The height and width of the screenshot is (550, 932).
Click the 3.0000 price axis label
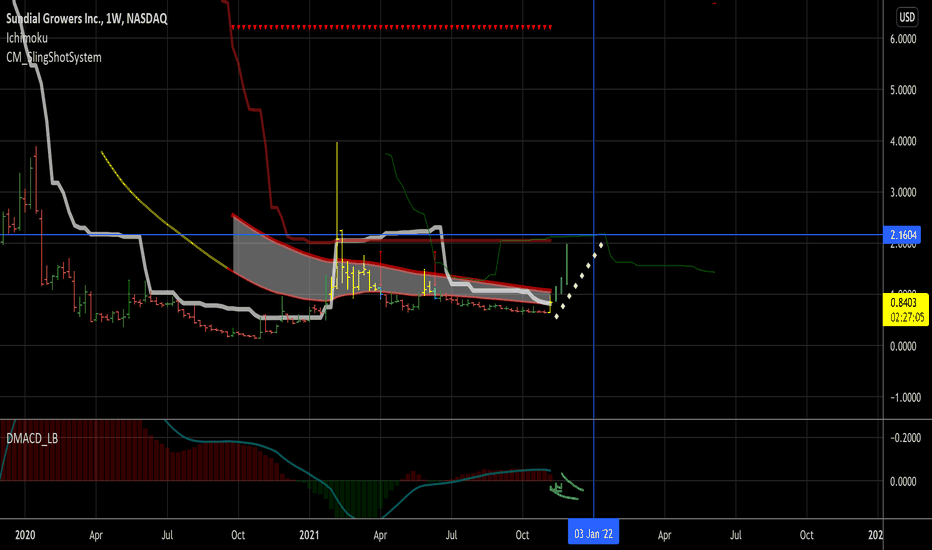click(x=903, y=192)
